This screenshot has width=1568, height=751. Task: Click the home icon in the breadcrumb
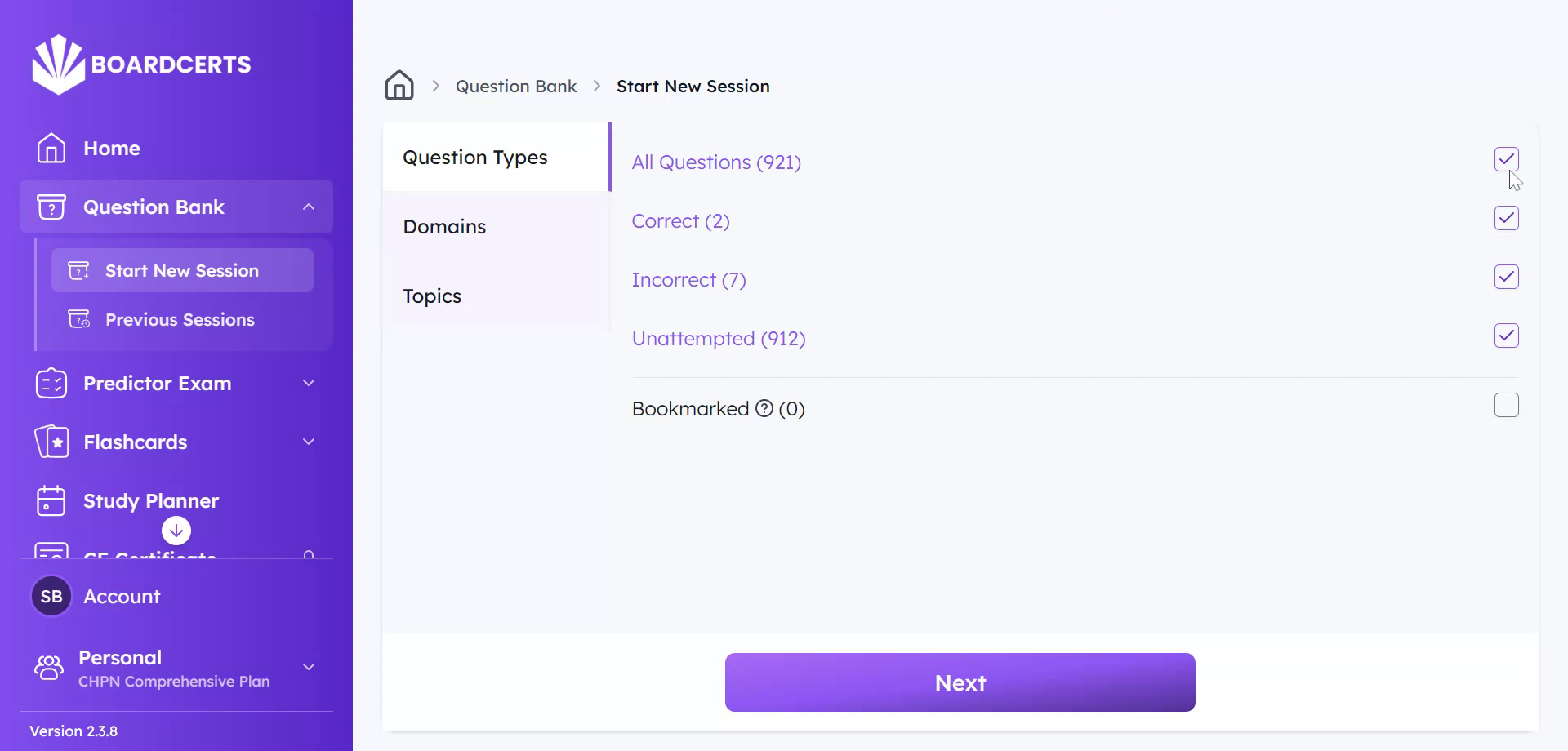[x=399, y=86]
